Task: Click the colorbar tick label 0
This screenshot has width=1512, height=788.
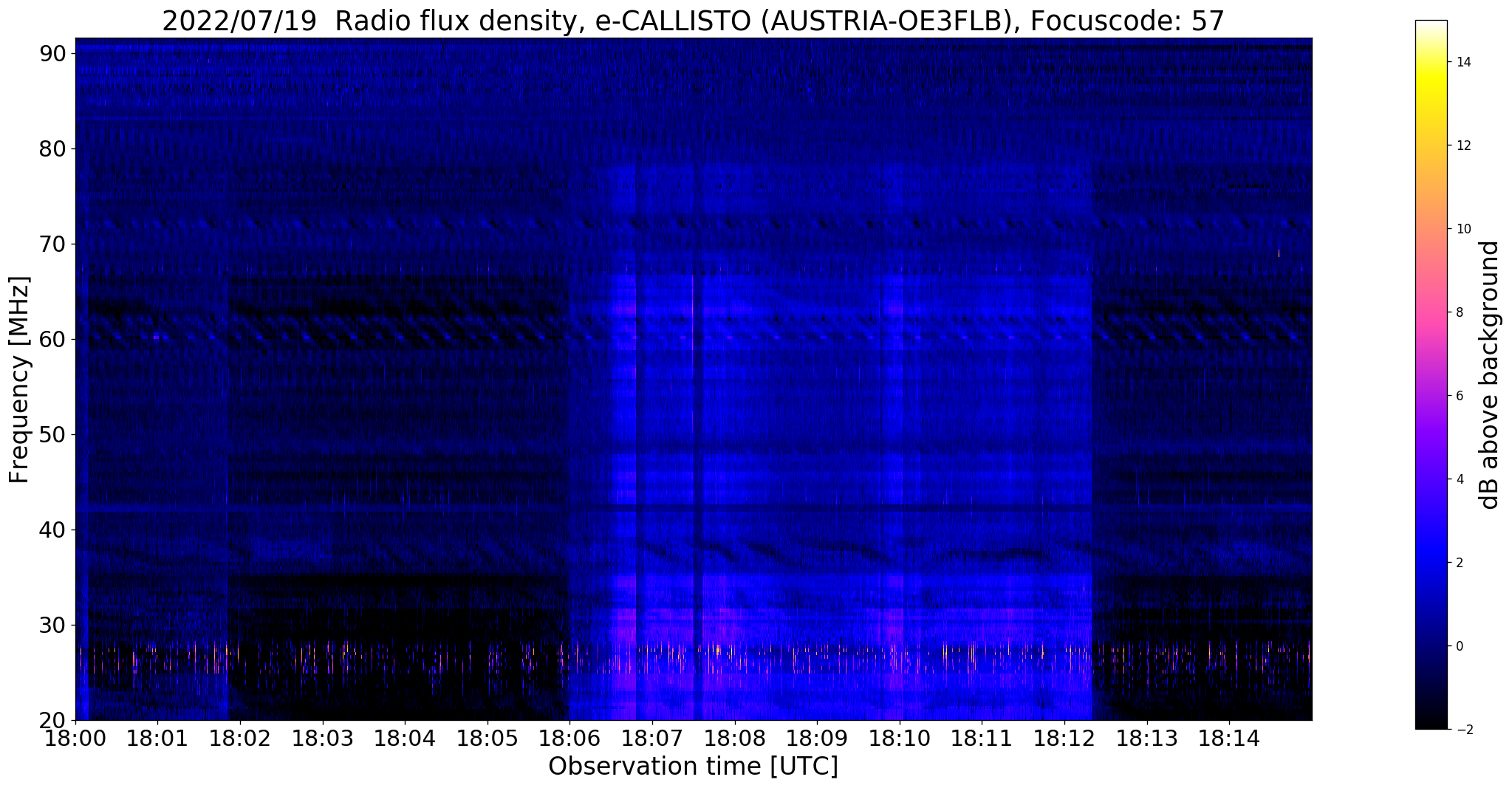Action: point(1459,646)
